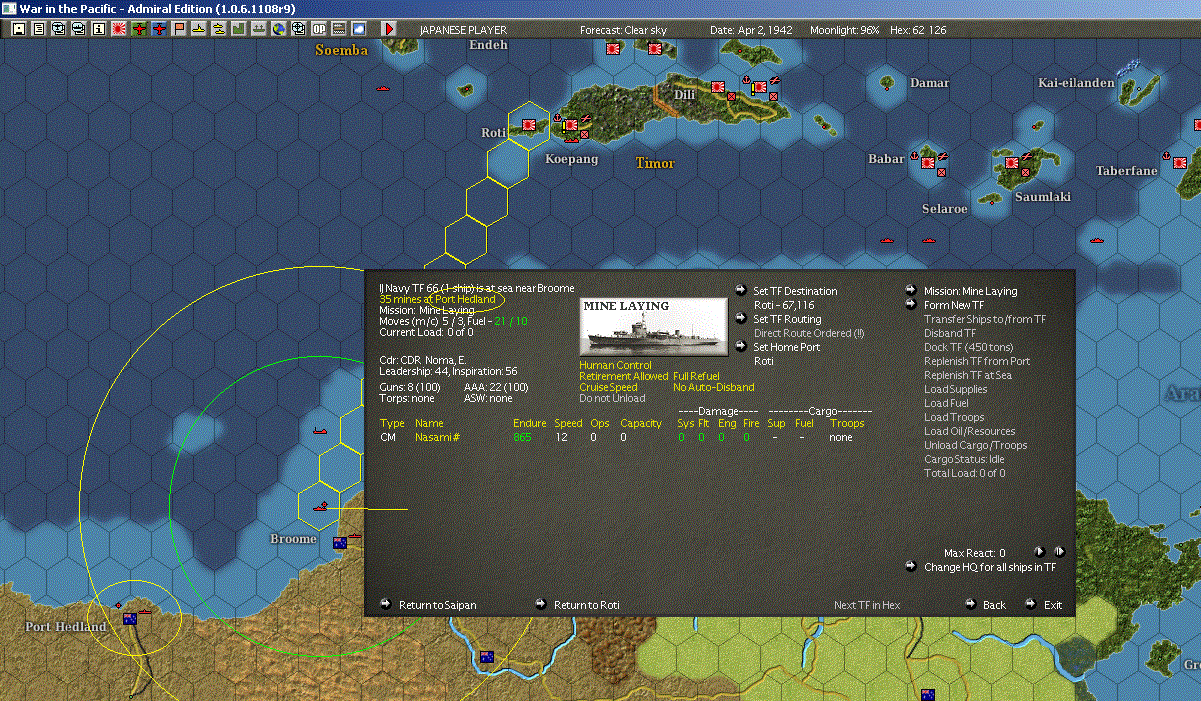Open Set TF Routing
The height and width of the screenshot is (701, 1201).
pyautogui.click(x=787, y=319)
